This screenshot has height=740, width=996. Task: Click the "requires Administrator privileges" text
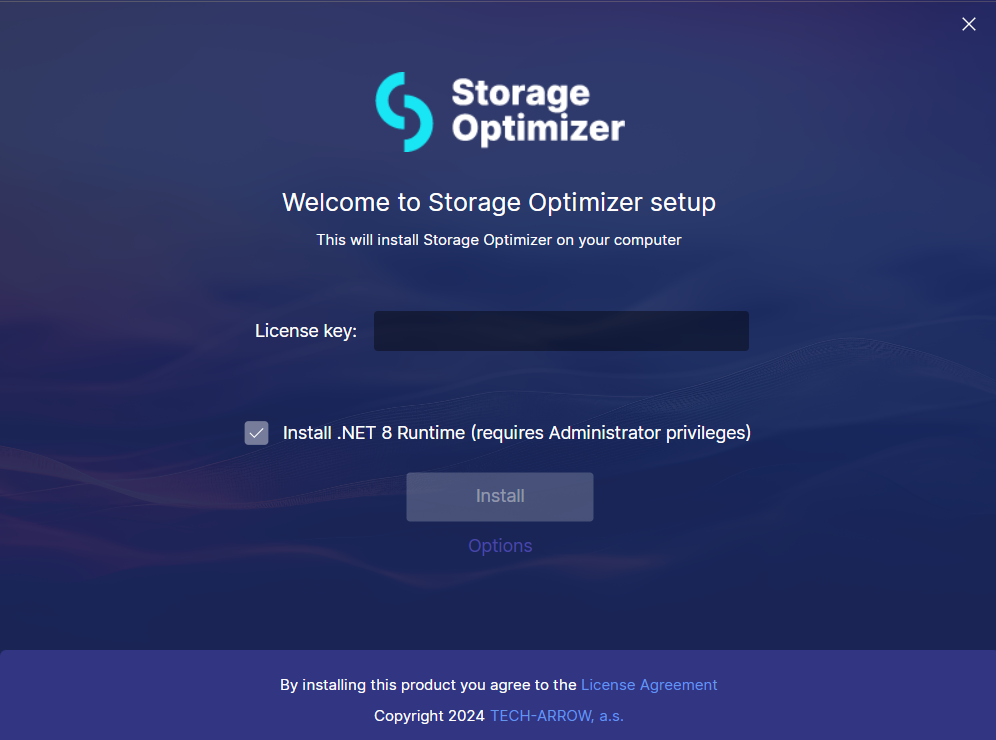click(x=611, y=433)
